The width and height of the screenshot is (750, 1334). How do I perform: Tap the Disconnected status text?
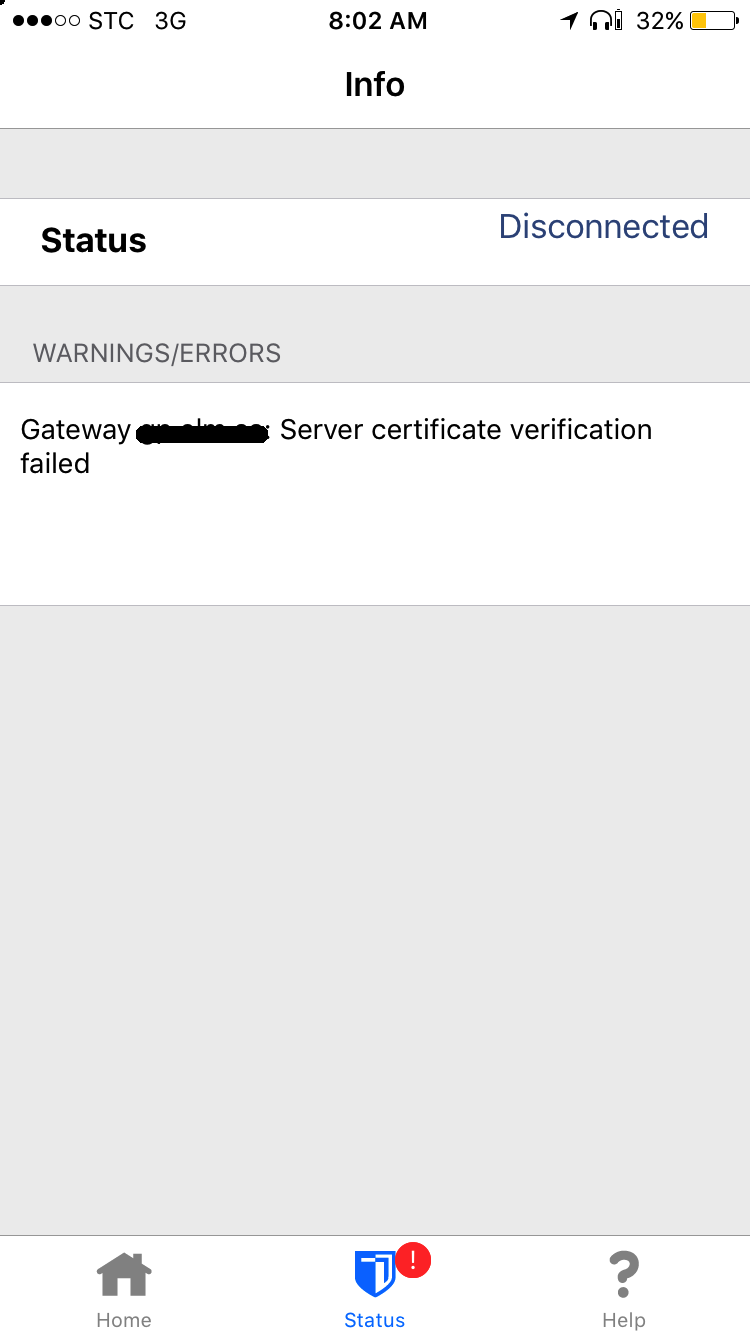coord(603,227)
